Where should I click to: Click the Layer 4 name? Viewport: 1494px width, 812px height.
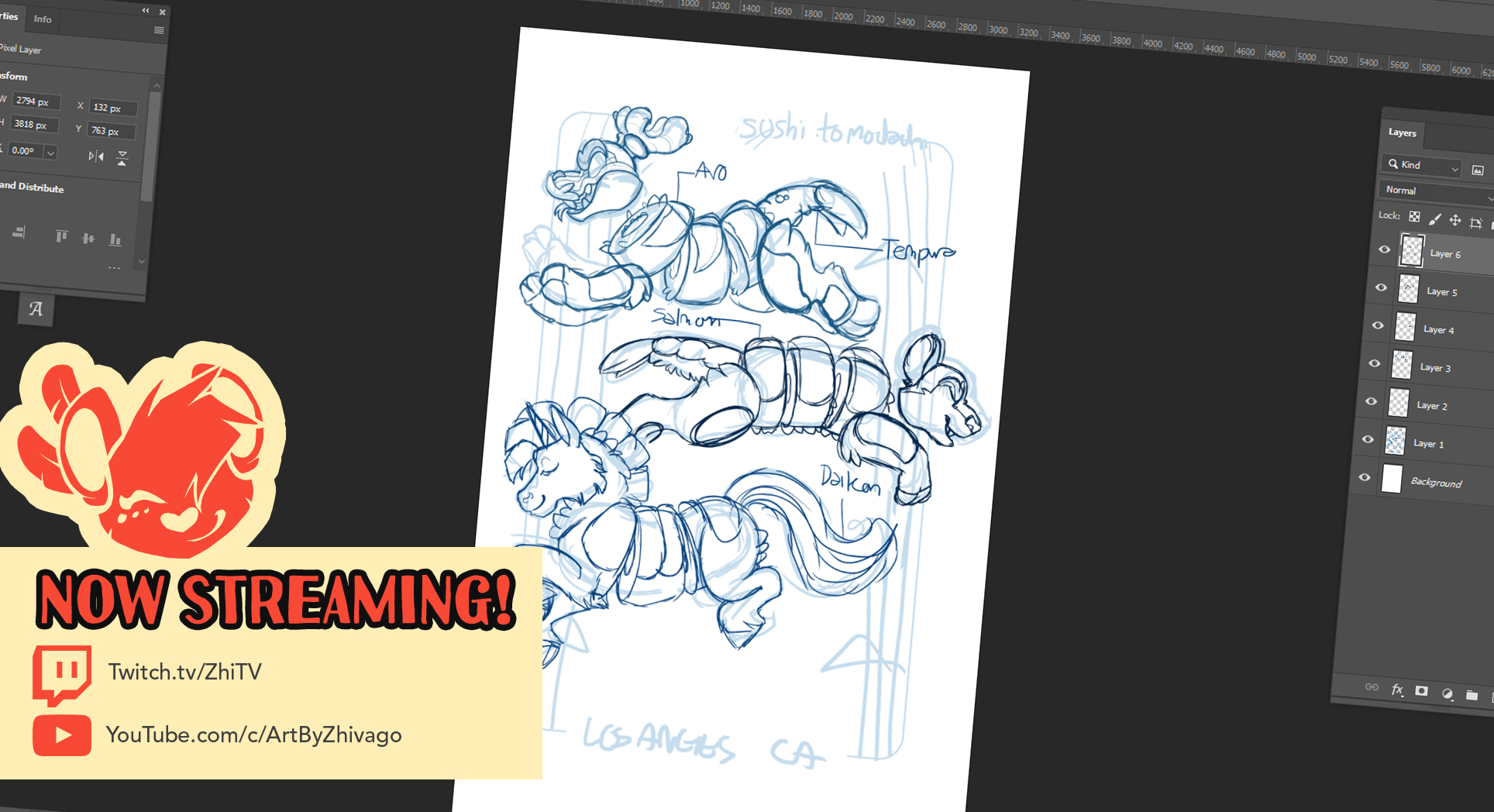point(1439,330)
